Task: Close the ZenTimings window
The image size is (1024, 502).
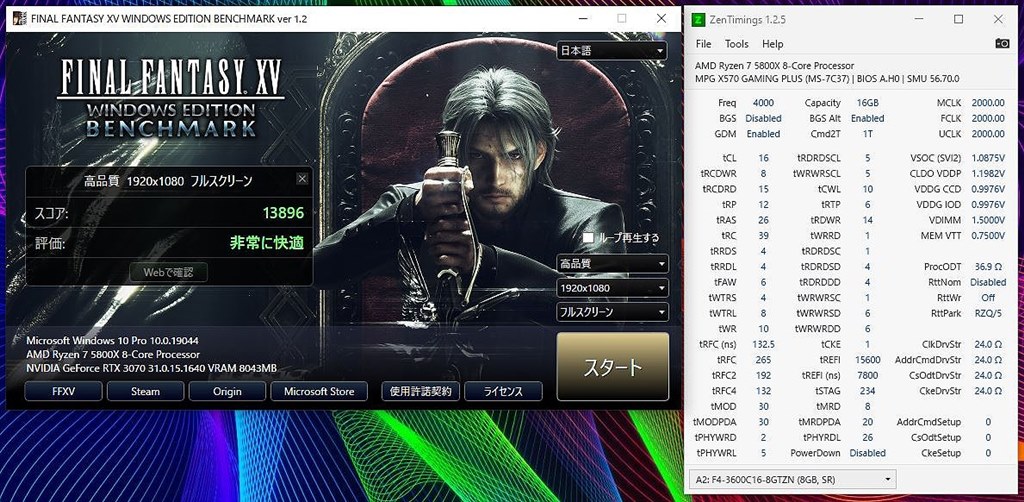Action: (x=998, y=19)
